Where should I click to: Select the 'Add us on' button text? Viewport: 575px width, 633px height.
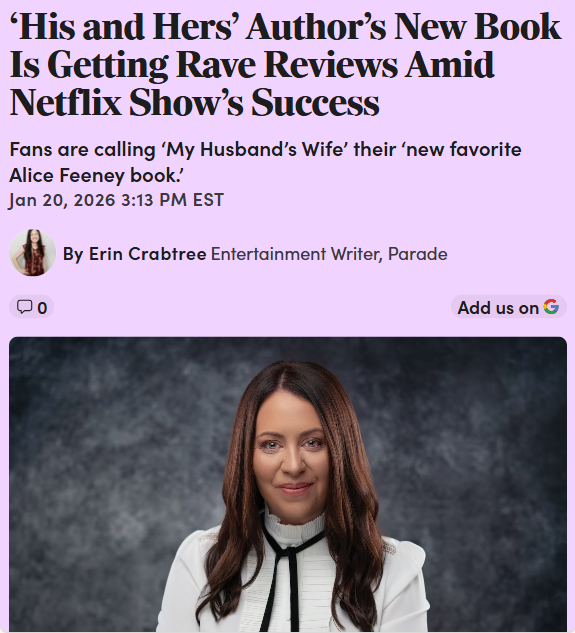point(498,308)
